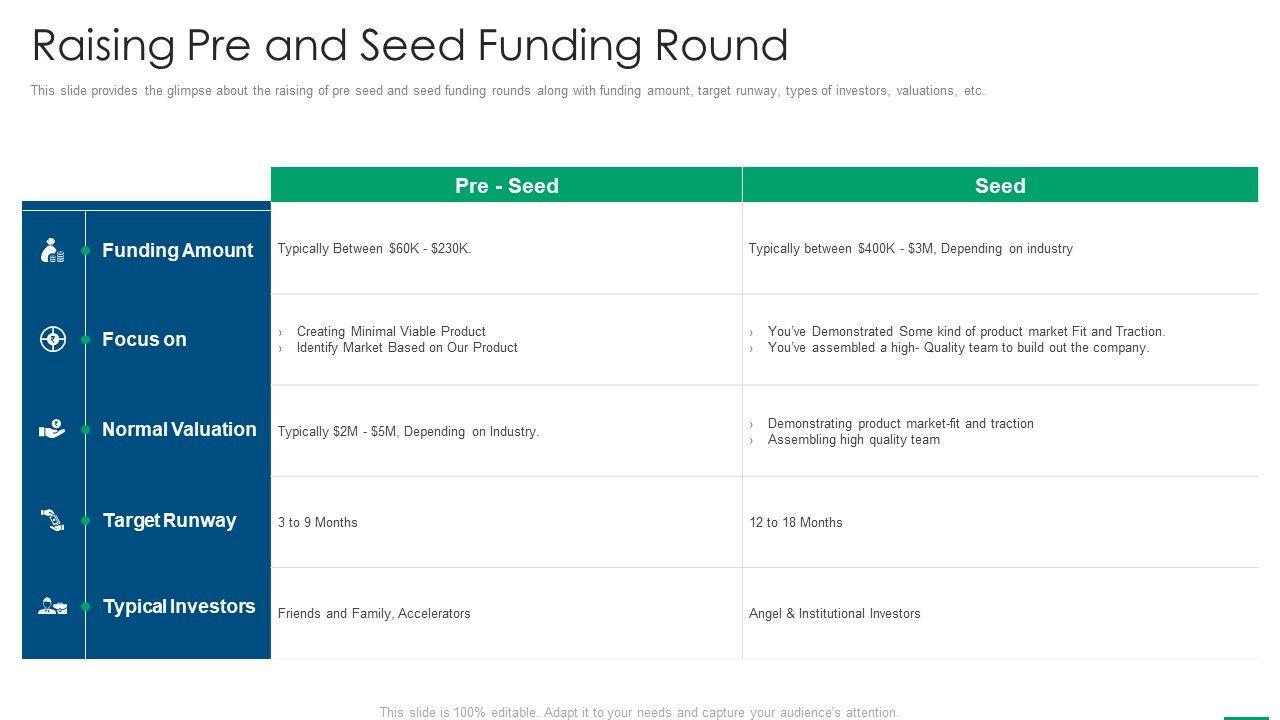Click the Friends and Family, Accelerators cell
Viewport: 1280px width, 720px height.
(x=374, y=613)
